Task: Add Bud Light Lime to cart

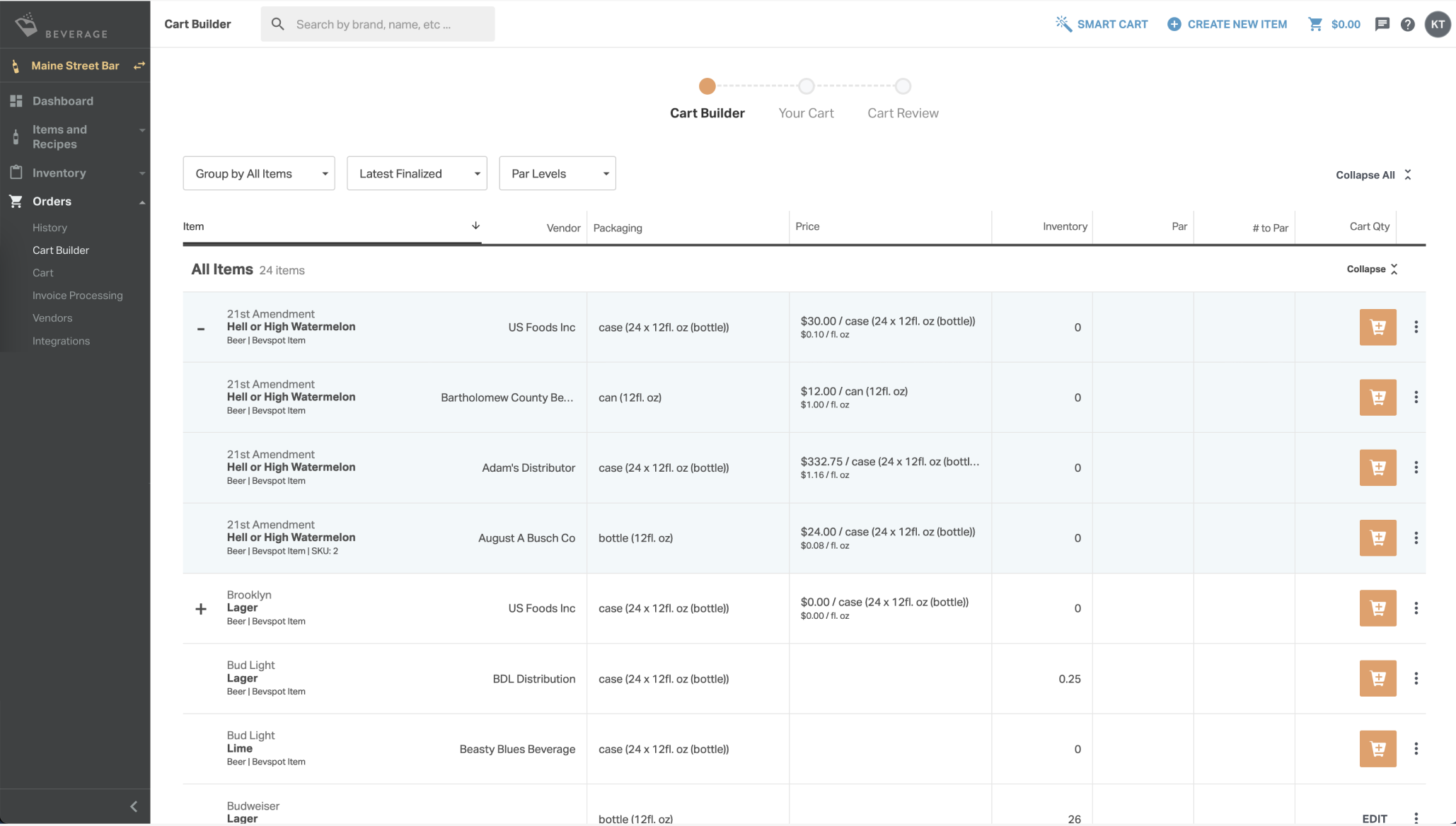Action: coord(1377,749)
